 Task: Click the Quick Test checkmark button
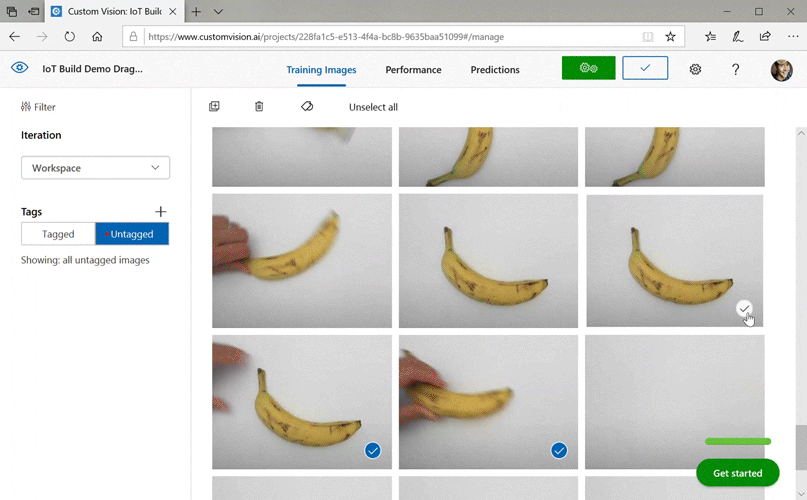pos(645,68)
